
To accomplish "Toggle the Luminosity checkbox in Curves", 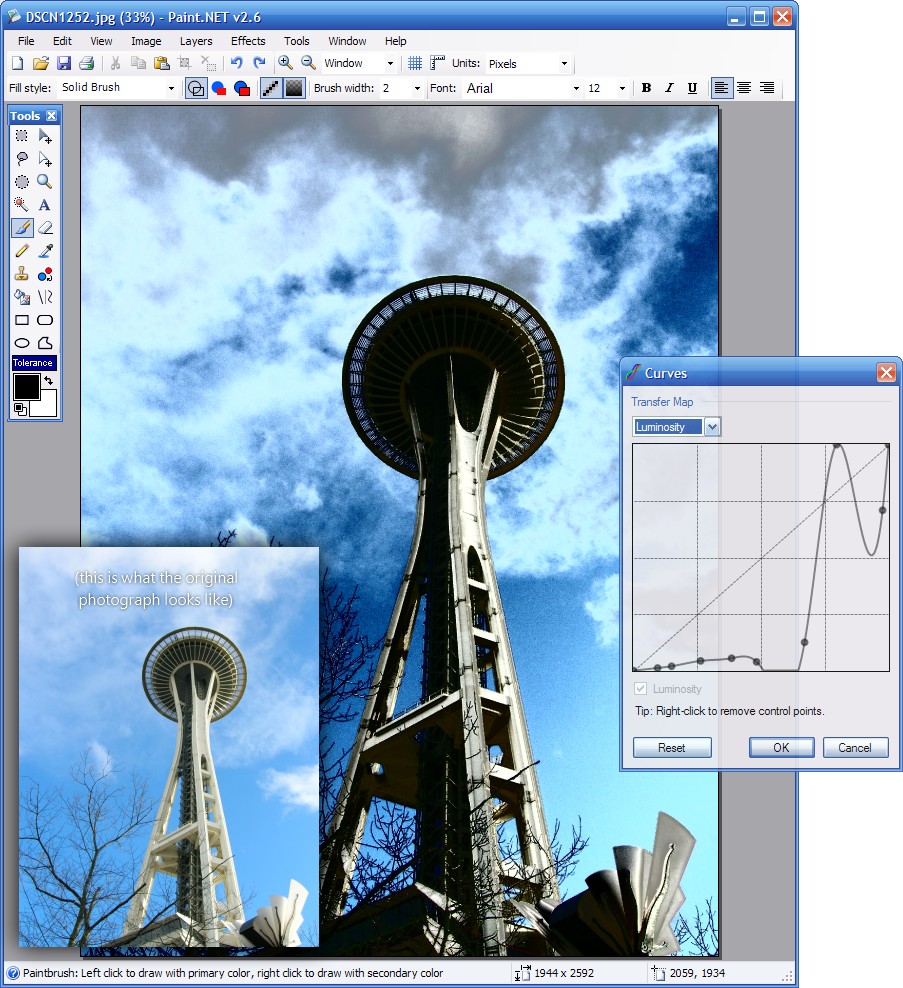I will tap(640, 689).
